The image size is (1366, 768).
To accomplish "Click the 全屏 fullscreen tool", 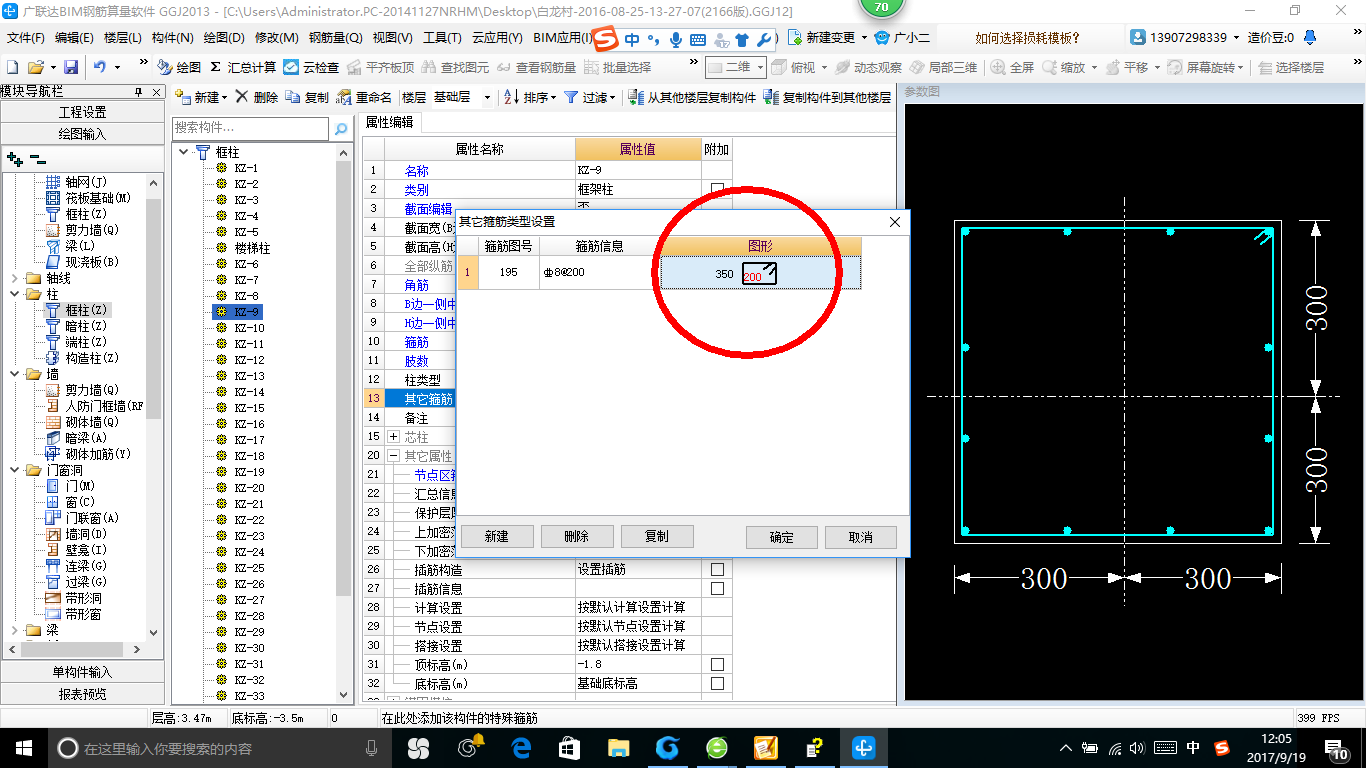I will [x=1012, y=67].
